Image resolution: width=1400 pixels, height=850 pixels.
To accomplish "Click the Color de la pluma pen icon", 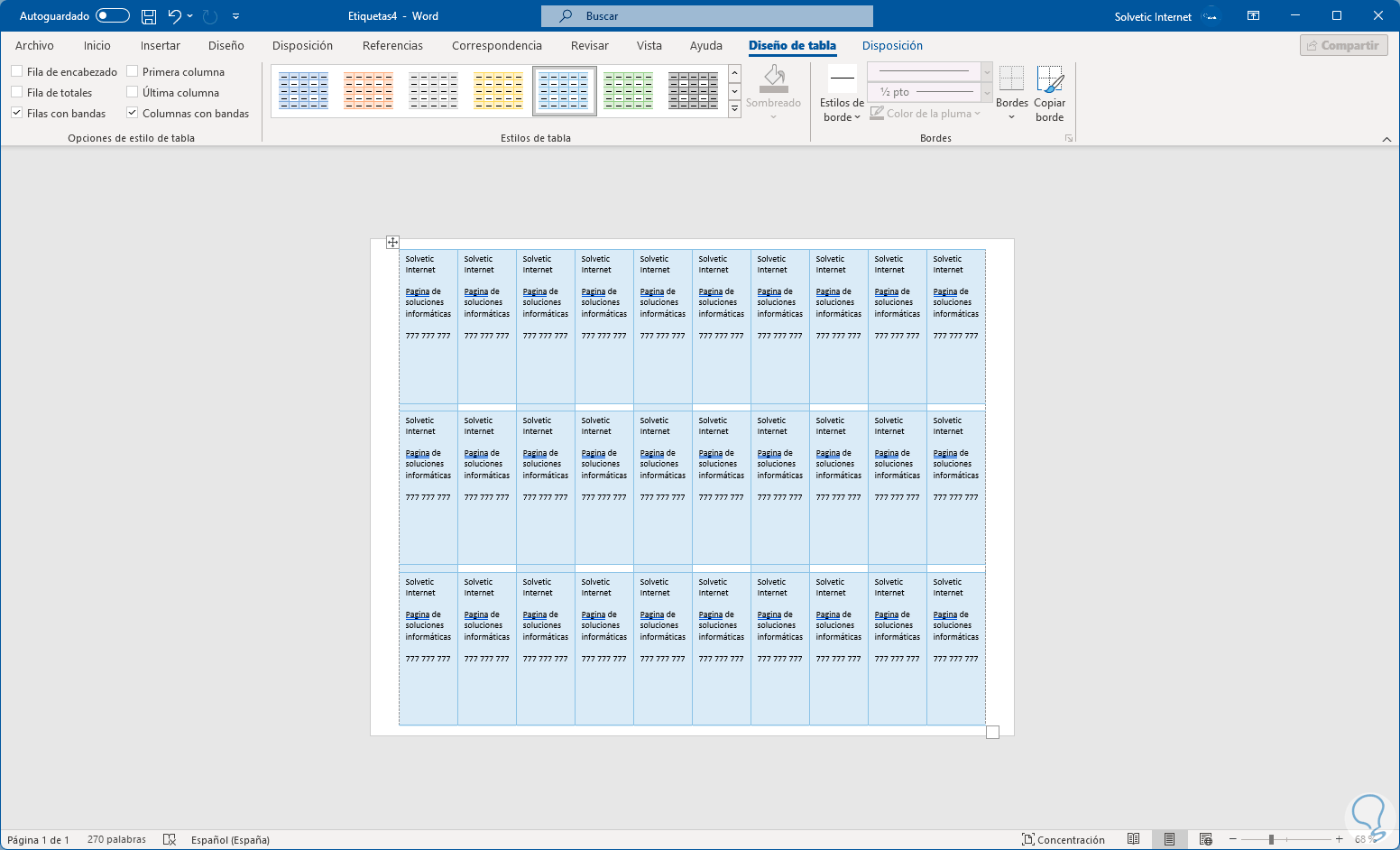I will 877,114.
